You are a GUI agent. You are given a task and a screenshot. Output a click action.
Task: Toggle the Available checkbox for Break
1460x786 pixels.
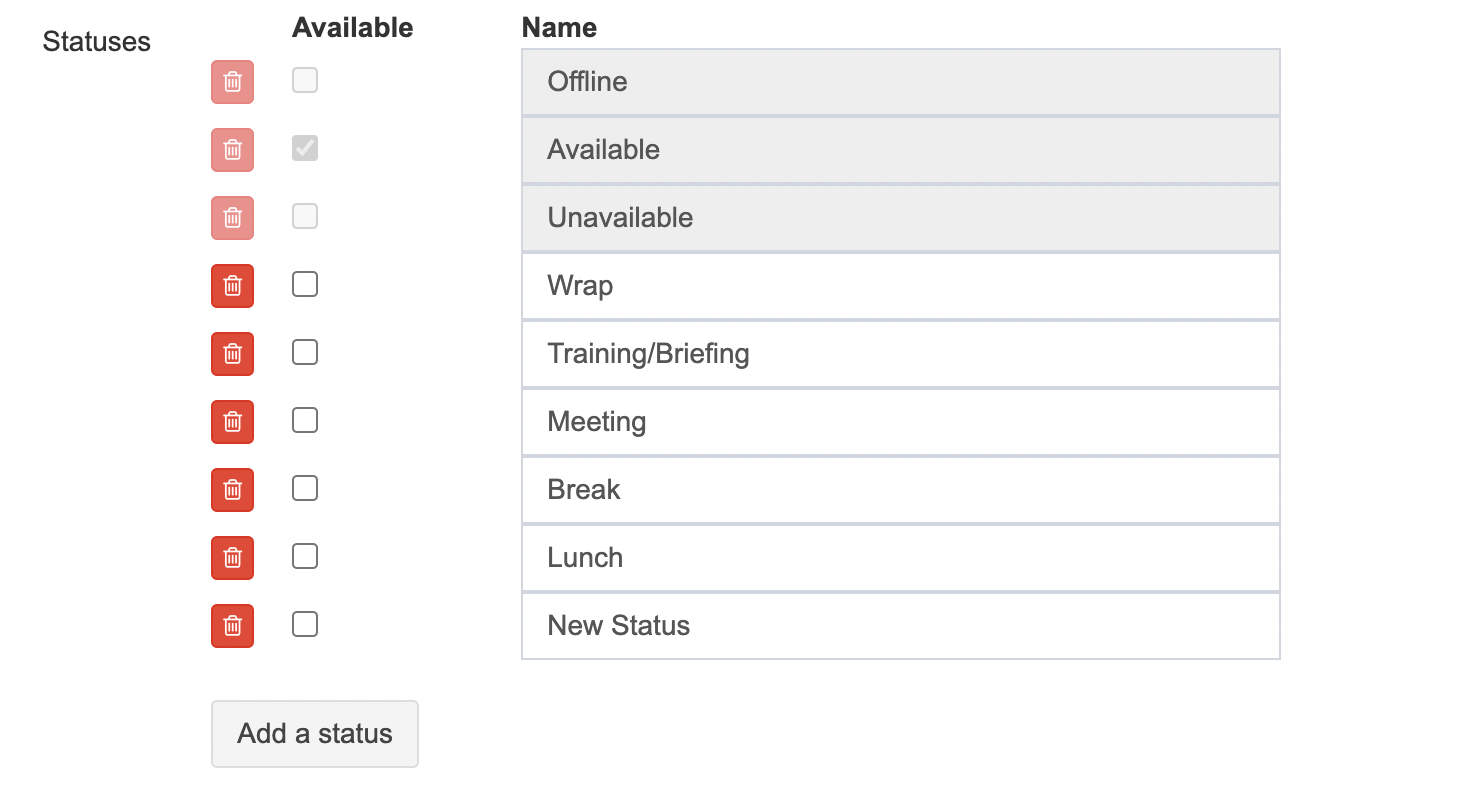[305, 489]
